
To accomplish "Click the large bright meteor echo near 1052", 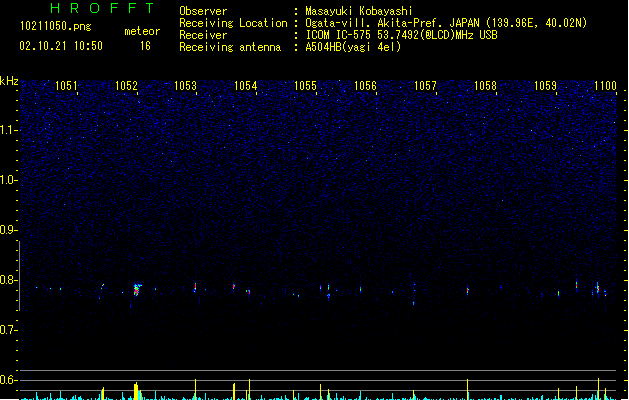I will pyautogui.click(x=137, y=289).
